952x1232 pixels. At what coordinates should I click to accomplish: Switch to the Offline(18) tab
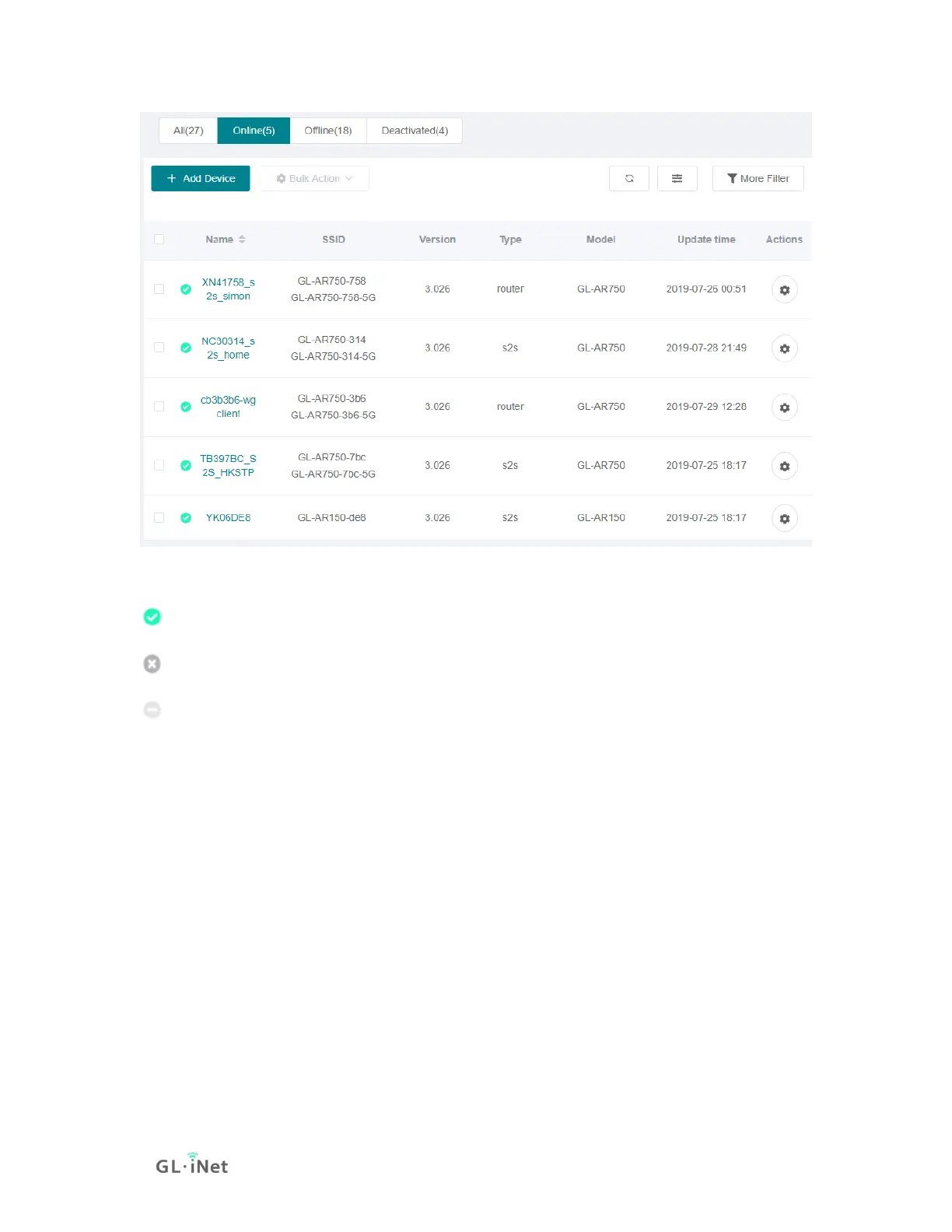point(328,131)
